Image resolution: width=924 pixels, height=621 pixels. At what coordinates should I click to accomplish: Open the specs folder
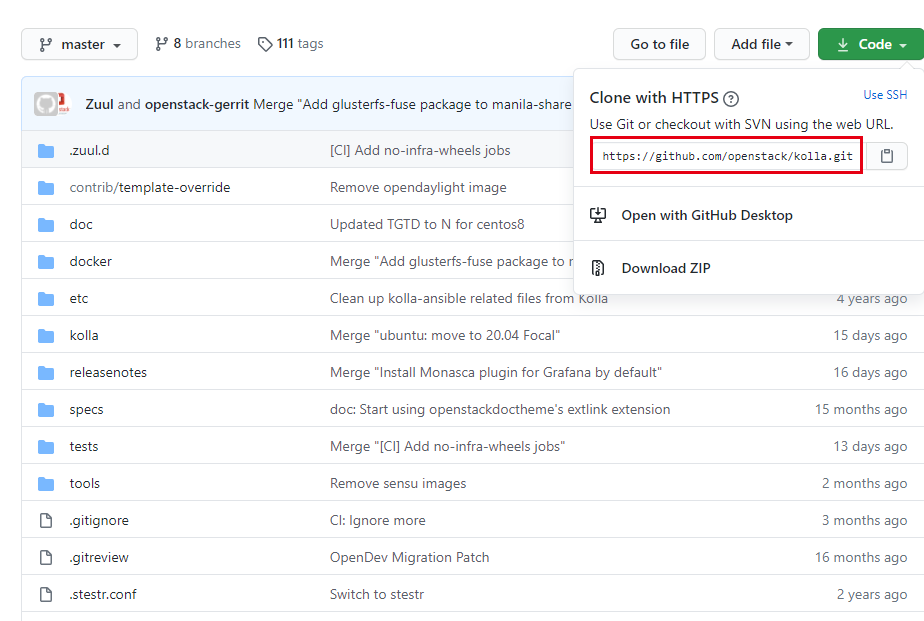pos(86,409)
